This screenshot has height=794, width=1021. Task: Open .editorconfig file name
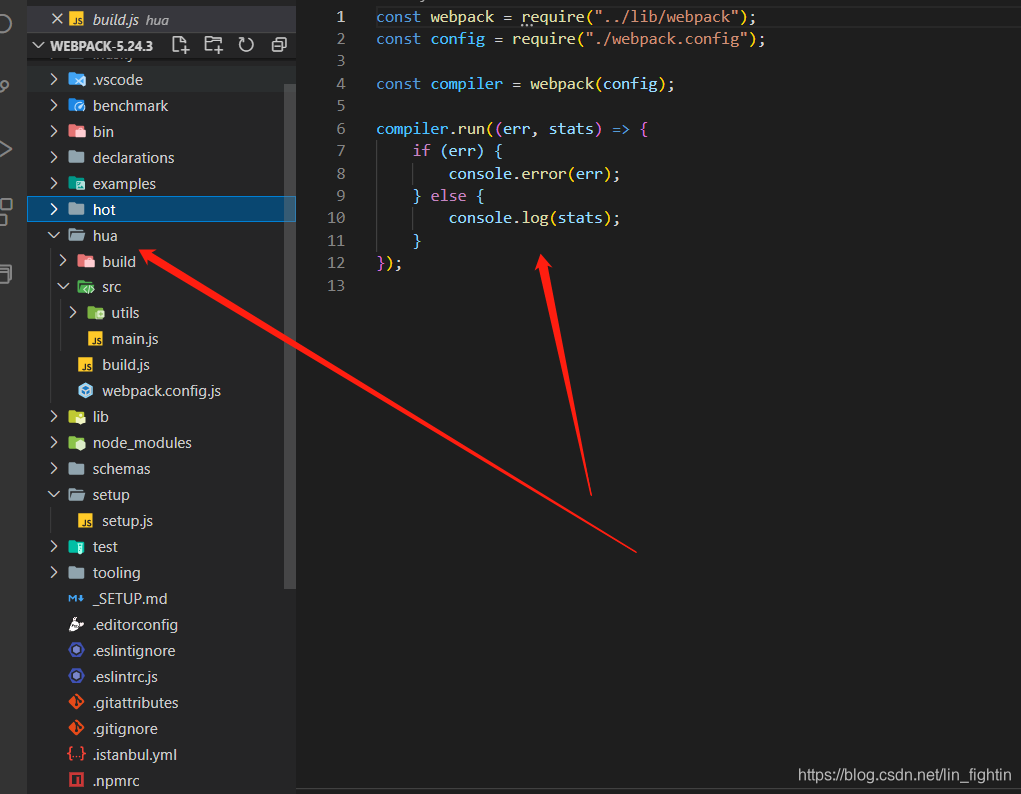(x=135, y=625)
